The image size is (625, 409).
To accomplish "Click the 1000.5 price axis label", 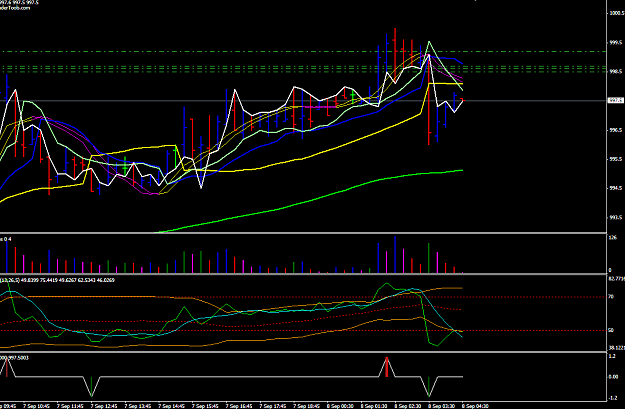I will click(616, 13).
